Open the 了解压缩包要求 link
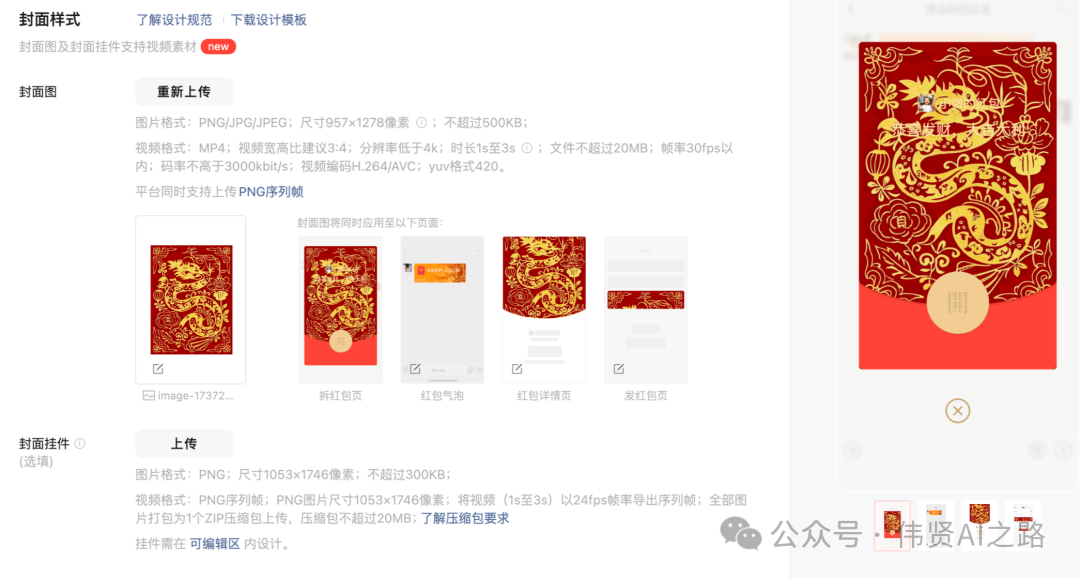 coord(465,518)
